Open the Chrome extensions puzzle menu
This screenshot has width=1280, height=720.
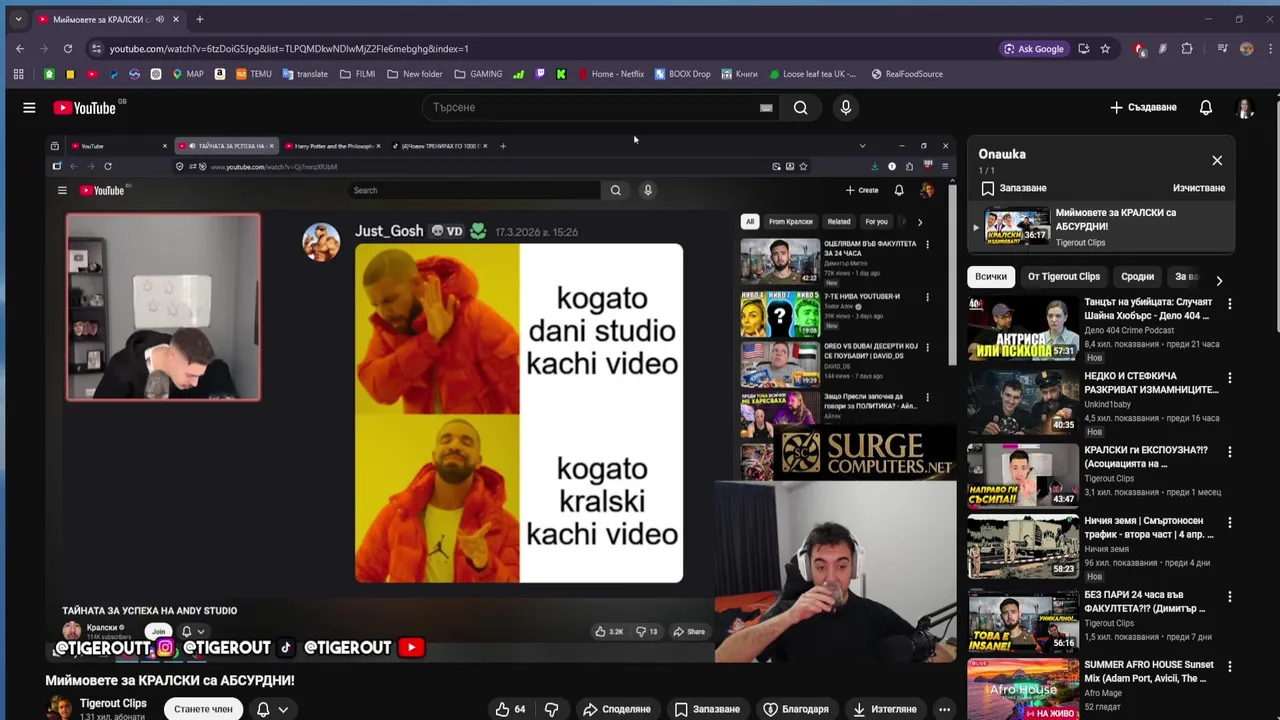pos(1187,48)
